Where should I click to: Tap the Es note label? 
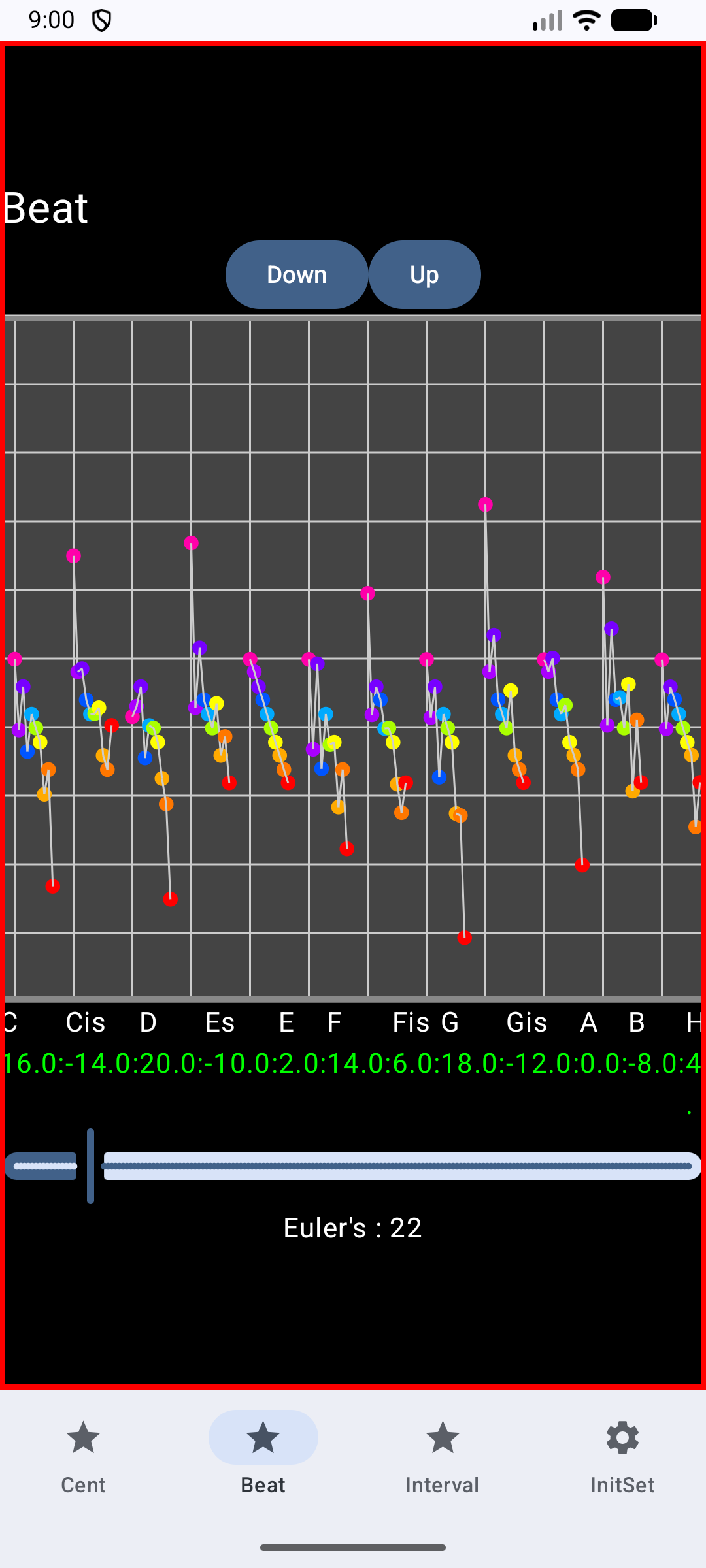[x=220, y=1022]
